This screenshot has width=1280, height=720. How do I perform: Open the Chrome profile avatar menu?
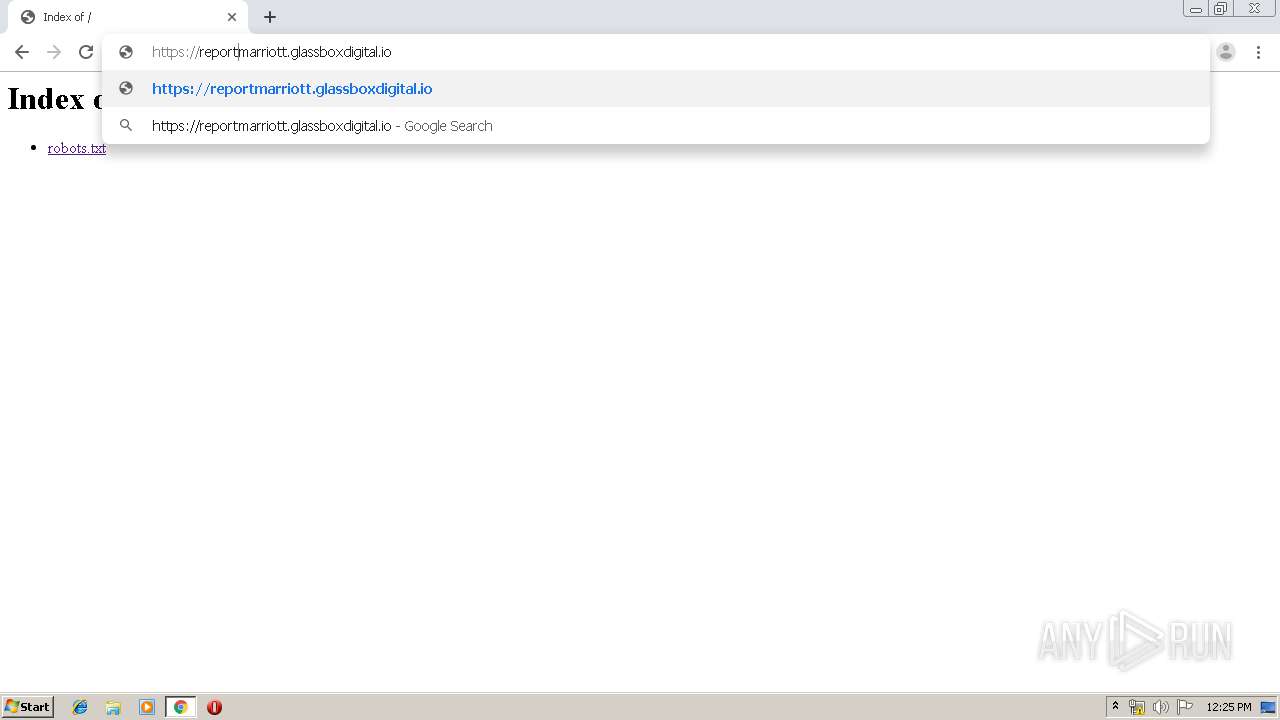(1226, 52)
